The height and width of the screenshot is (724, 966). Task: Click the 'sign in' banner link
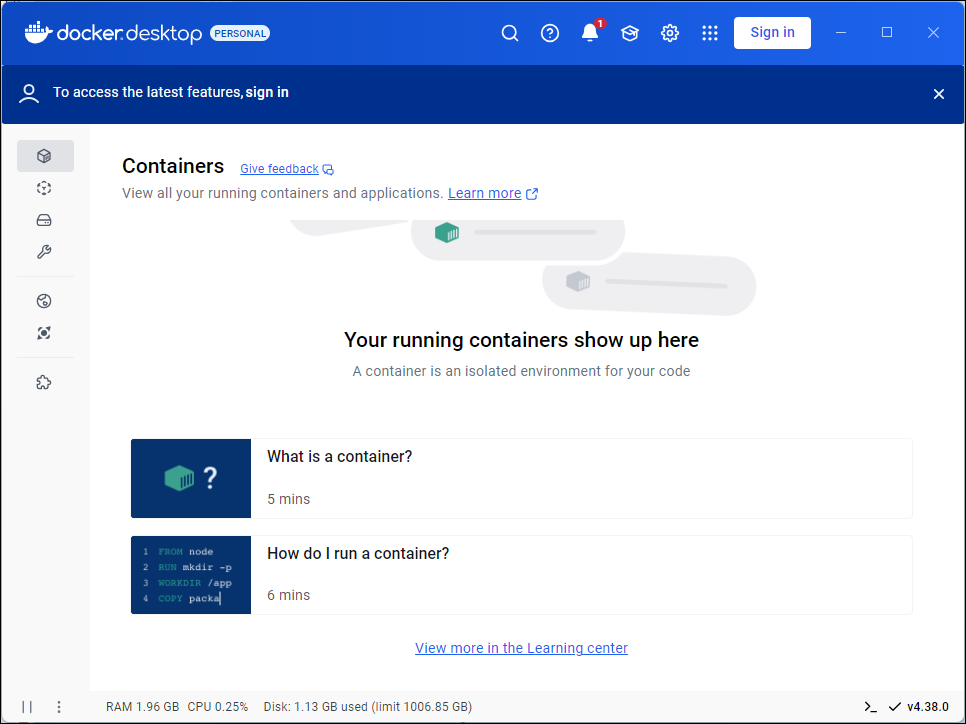267,92
